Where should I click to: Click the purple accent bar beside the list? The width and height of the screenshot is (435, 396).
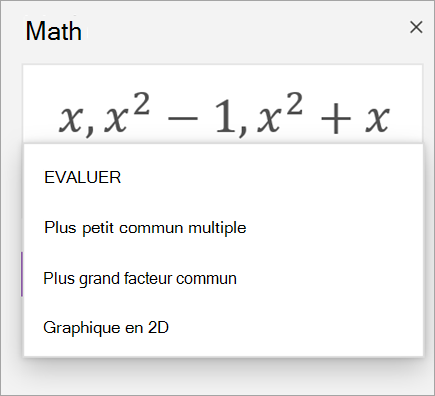(22, 274)
